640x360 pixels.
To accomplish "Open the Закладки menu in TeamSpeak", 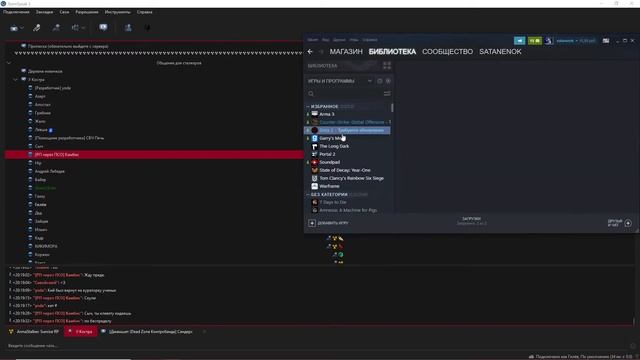I will 44,12.
